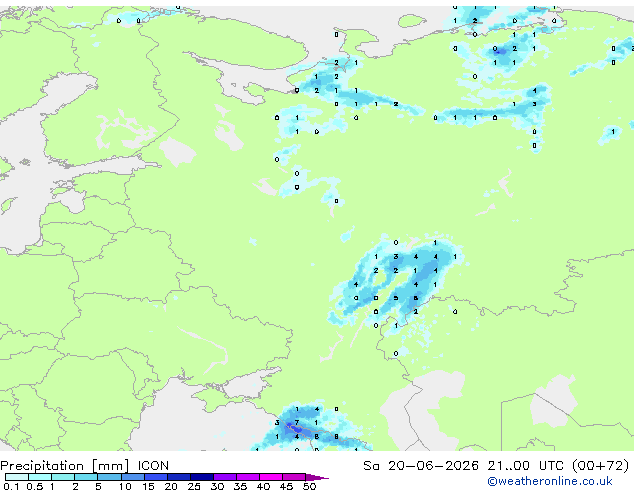The image size is (634, 490).
Task: Click the '10' legend scale label
Action: click(x=125, y=486)
